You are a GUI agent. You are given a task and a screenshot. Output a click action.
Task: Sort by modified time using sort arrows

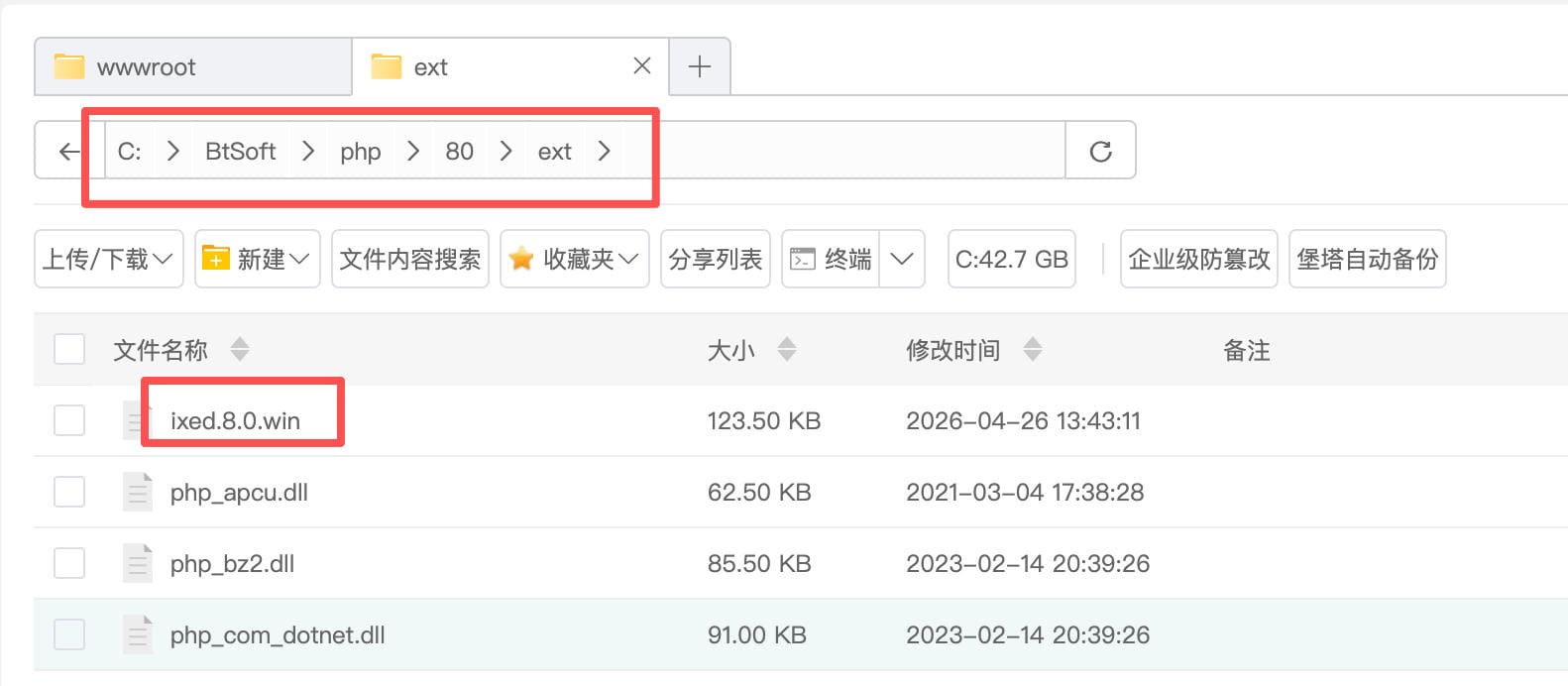click(x=1033, y=350)
